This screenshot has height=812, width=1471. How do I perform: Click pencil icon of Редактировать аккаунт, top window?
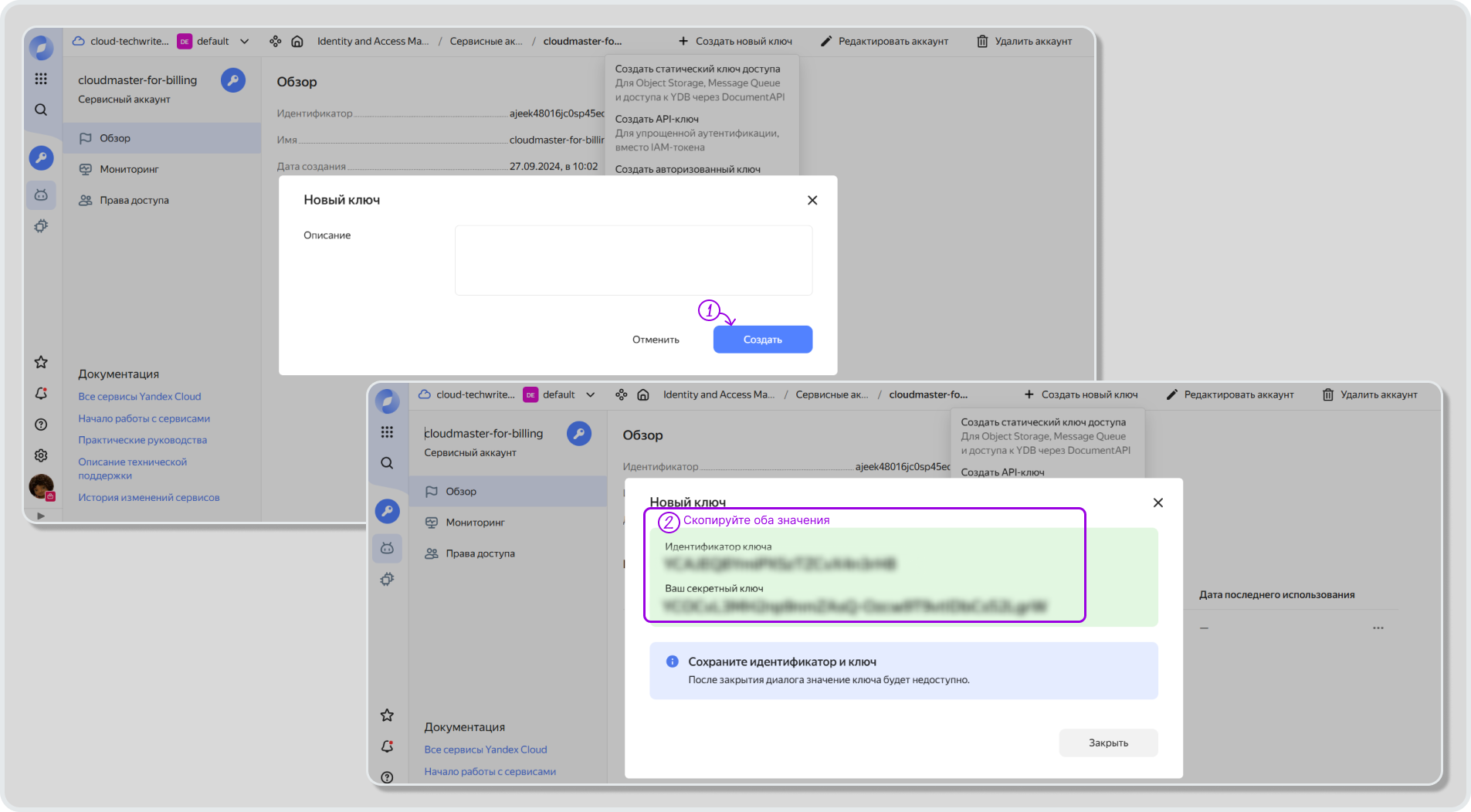[x=825, y=42]
